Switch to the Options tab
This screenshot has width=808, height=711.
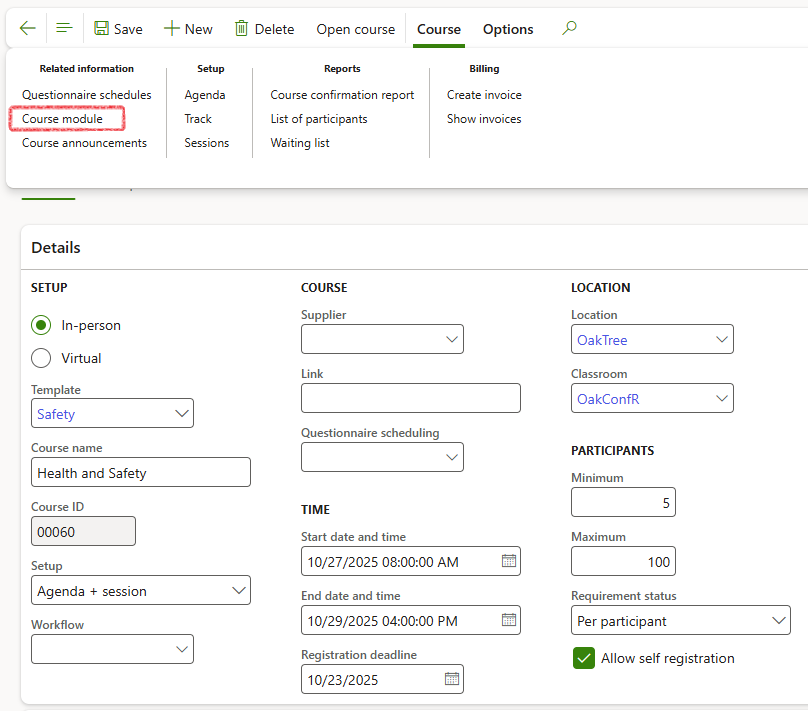508,29
